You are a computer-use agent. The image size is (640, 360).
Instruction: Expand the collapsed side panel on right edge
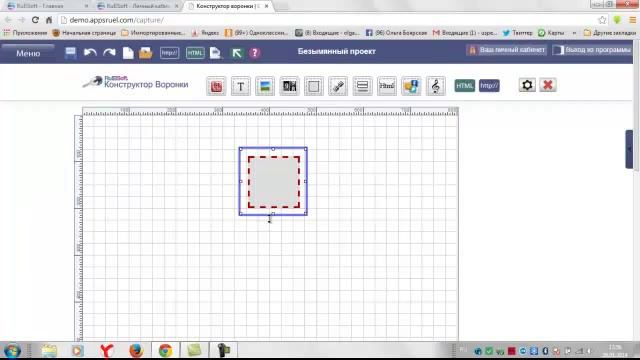(629, 149)
